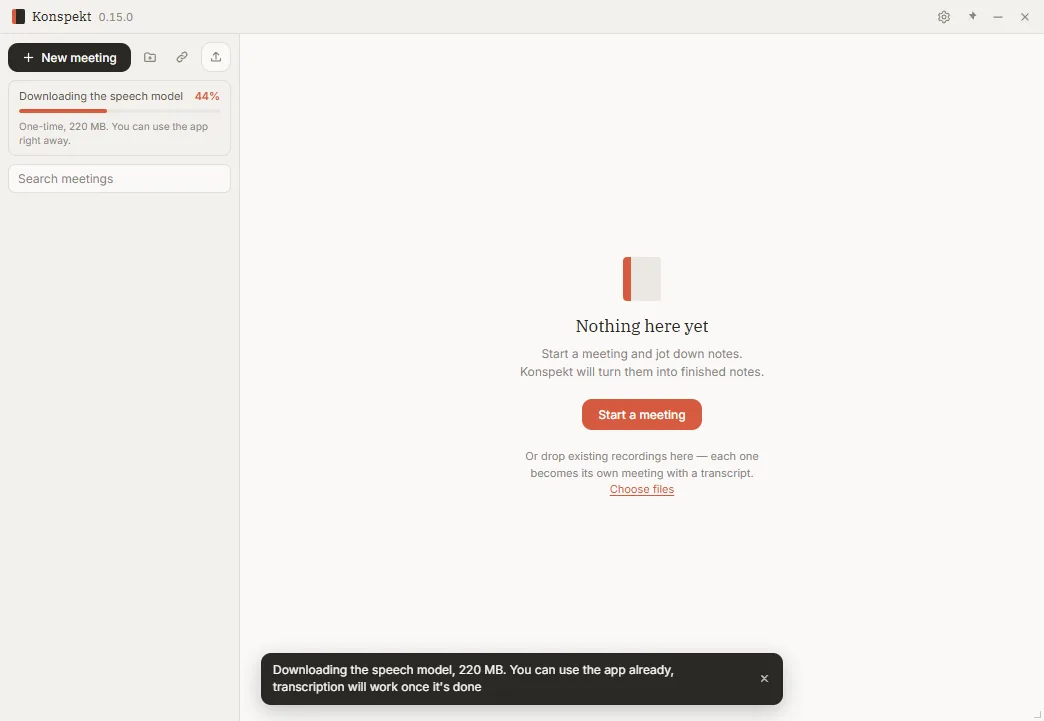Click the Konspekt title text
Screen dimensions: 1044x721
click(x=61, y=17)
